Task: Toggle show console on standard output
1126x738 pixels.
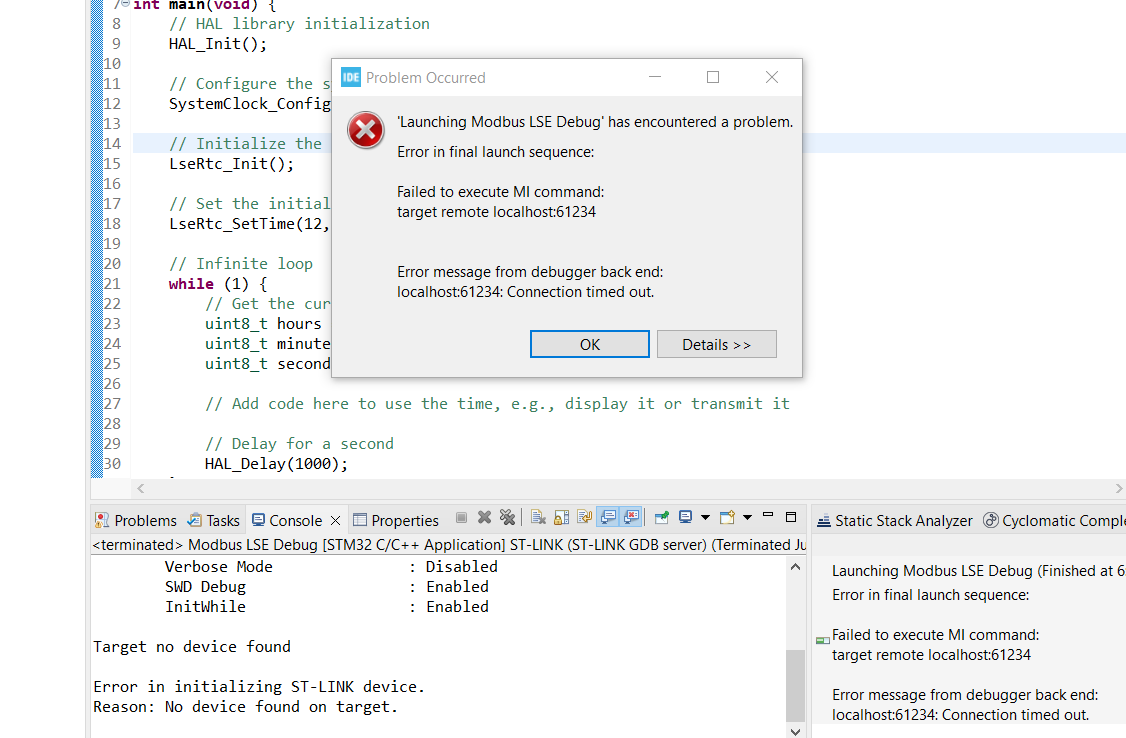Action: 608,518
